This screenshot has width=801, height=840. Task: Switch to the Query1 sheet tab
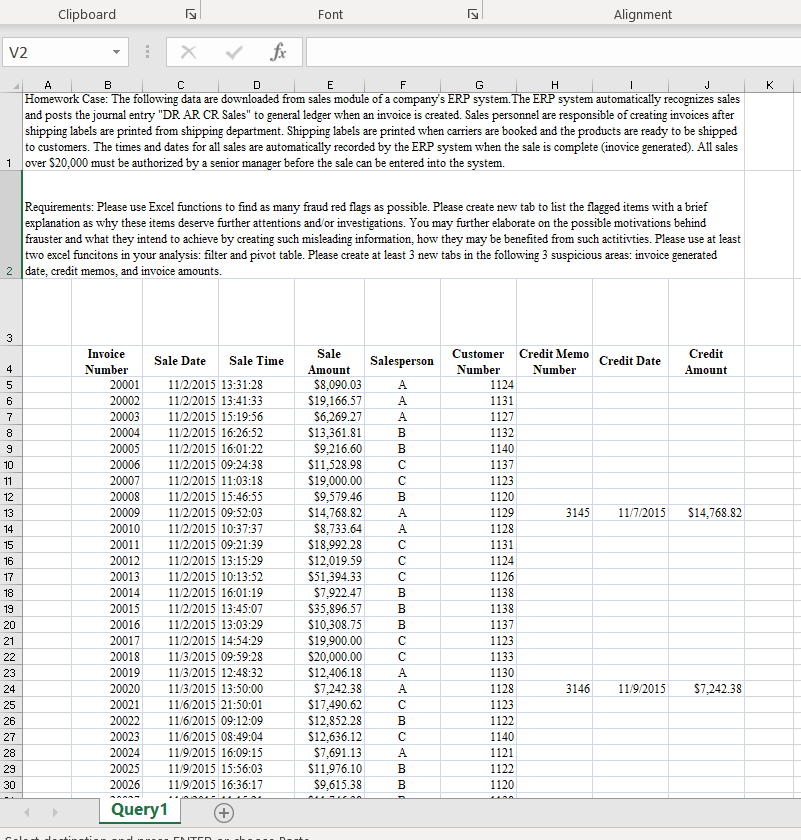coord(139,810)
